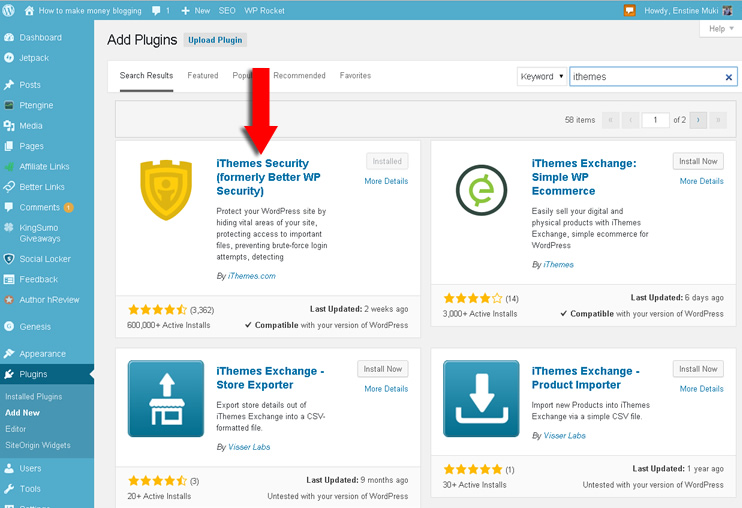Screen dimensions: 742x508
Task: Open More Details for iThemes Security
Action: coord(386,181)
